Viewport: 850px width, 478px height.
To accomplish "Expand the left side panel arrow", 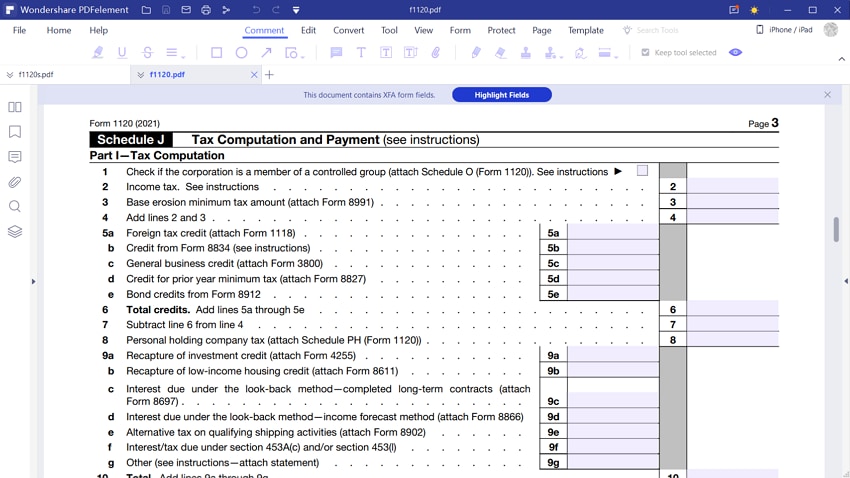I will pyautogui.click(x=33, y=281).
